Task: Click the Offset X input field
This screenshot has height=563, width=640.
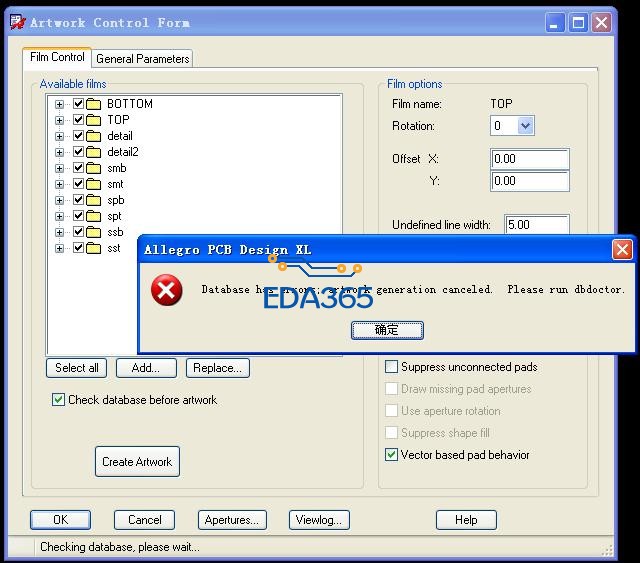Action: (x=530, y=159)
